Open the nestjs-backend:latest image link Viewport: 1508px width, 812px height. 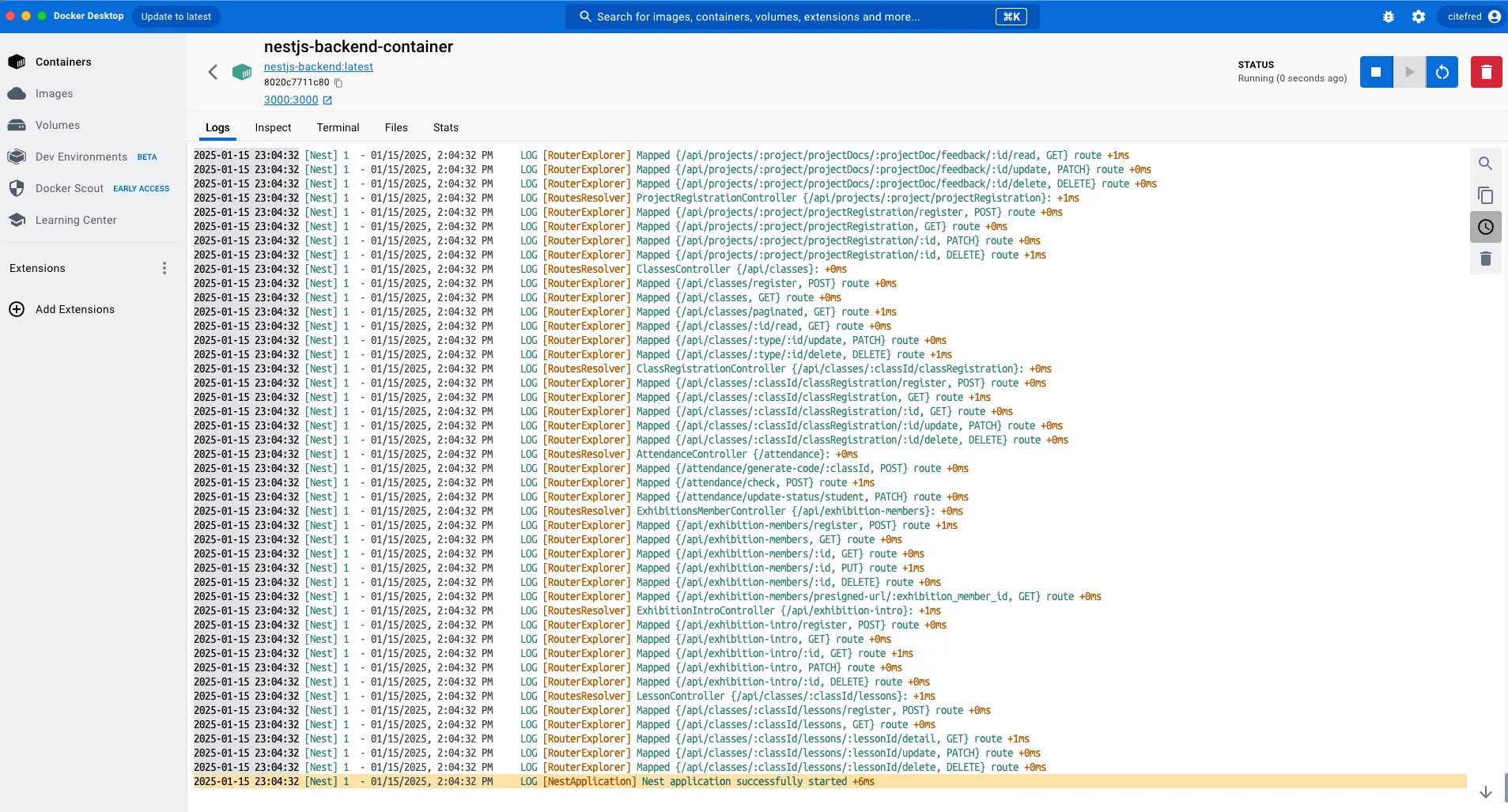click(x=319, y=66)
